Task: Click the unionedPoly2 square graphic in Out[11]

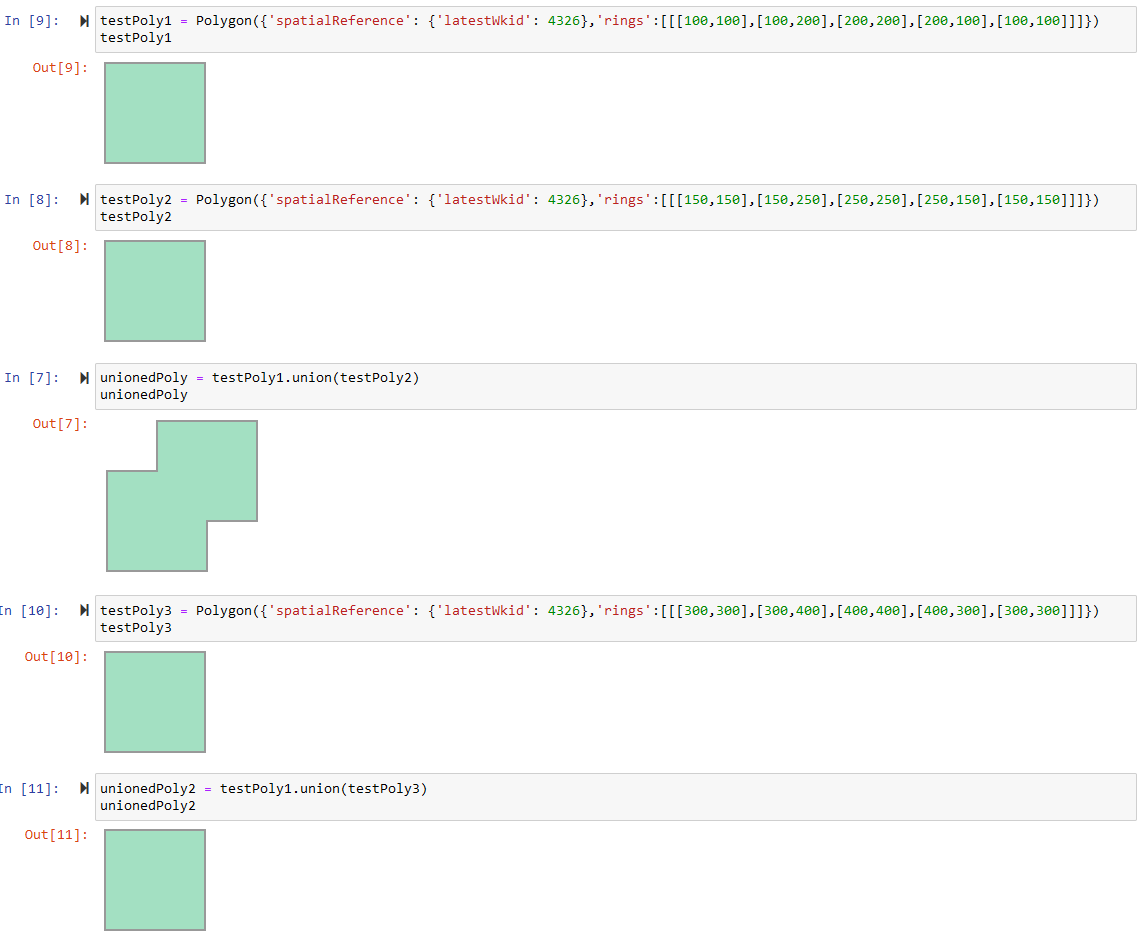Action: click(x=154, y=879)
